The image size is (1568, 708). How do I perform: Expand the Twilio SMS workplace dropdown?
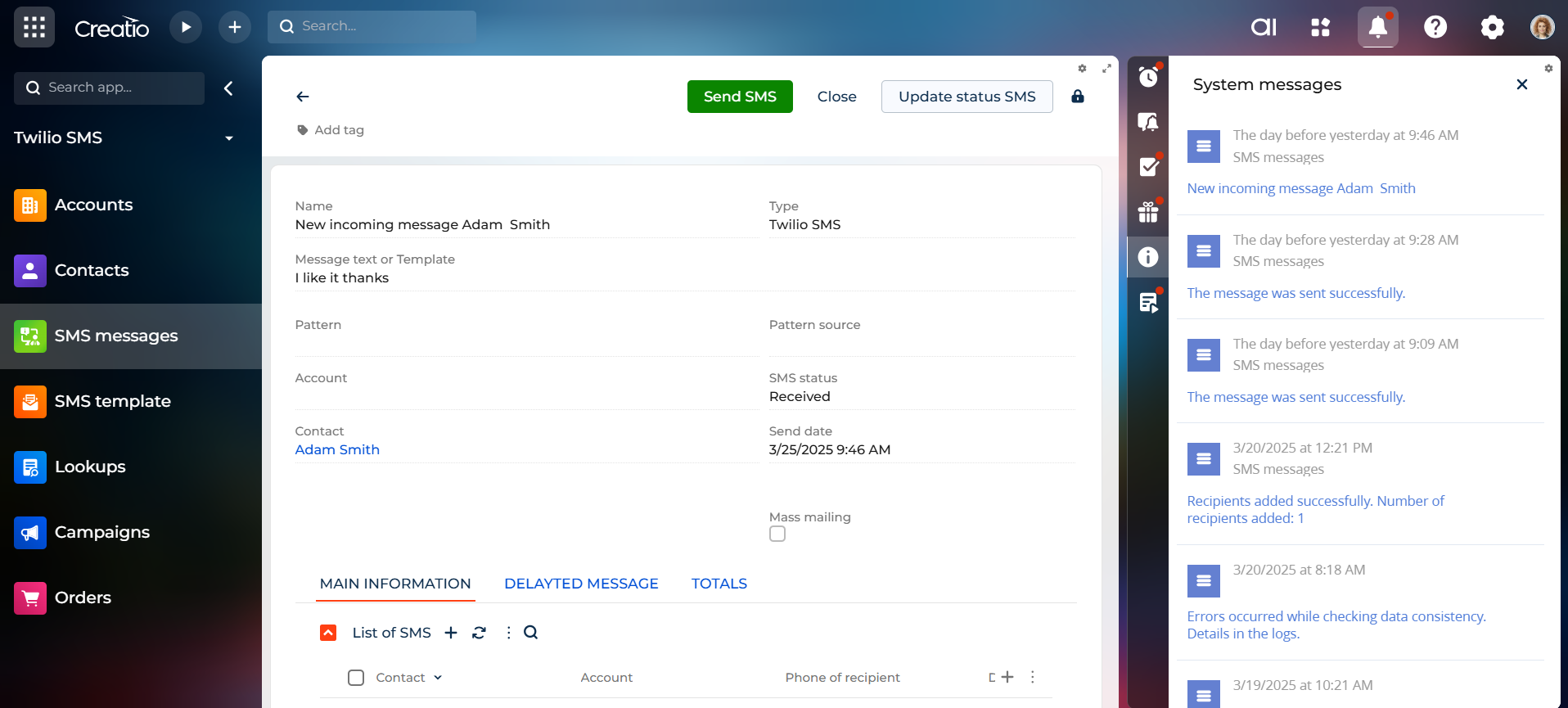click(229, 138)
